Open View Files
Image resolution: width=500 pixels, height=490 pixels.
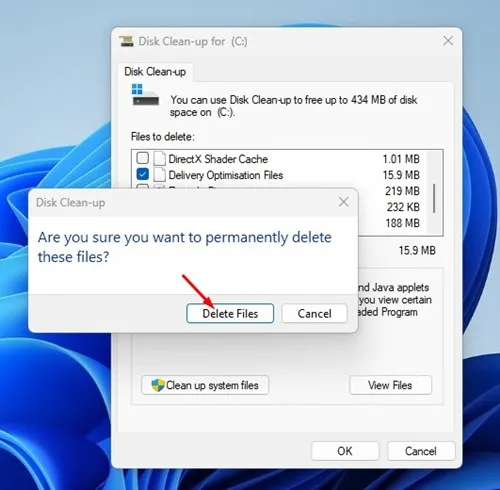click(390, 385)
